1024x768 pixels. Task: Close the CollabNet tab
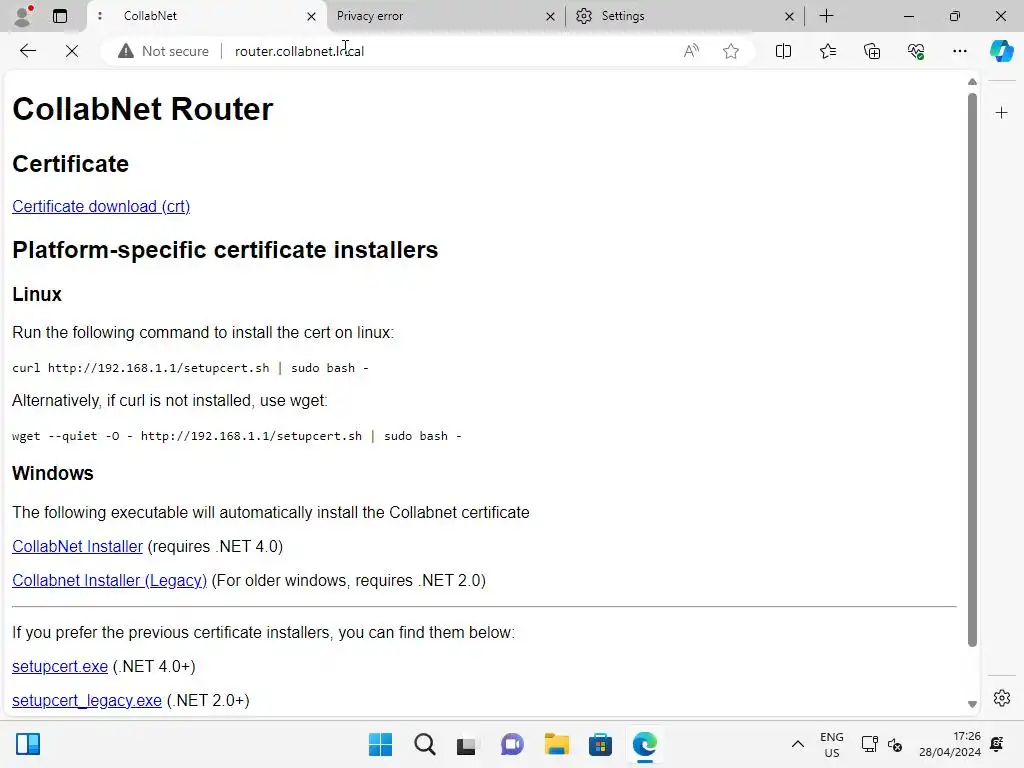pyautogui.click(x=312, y=16)
